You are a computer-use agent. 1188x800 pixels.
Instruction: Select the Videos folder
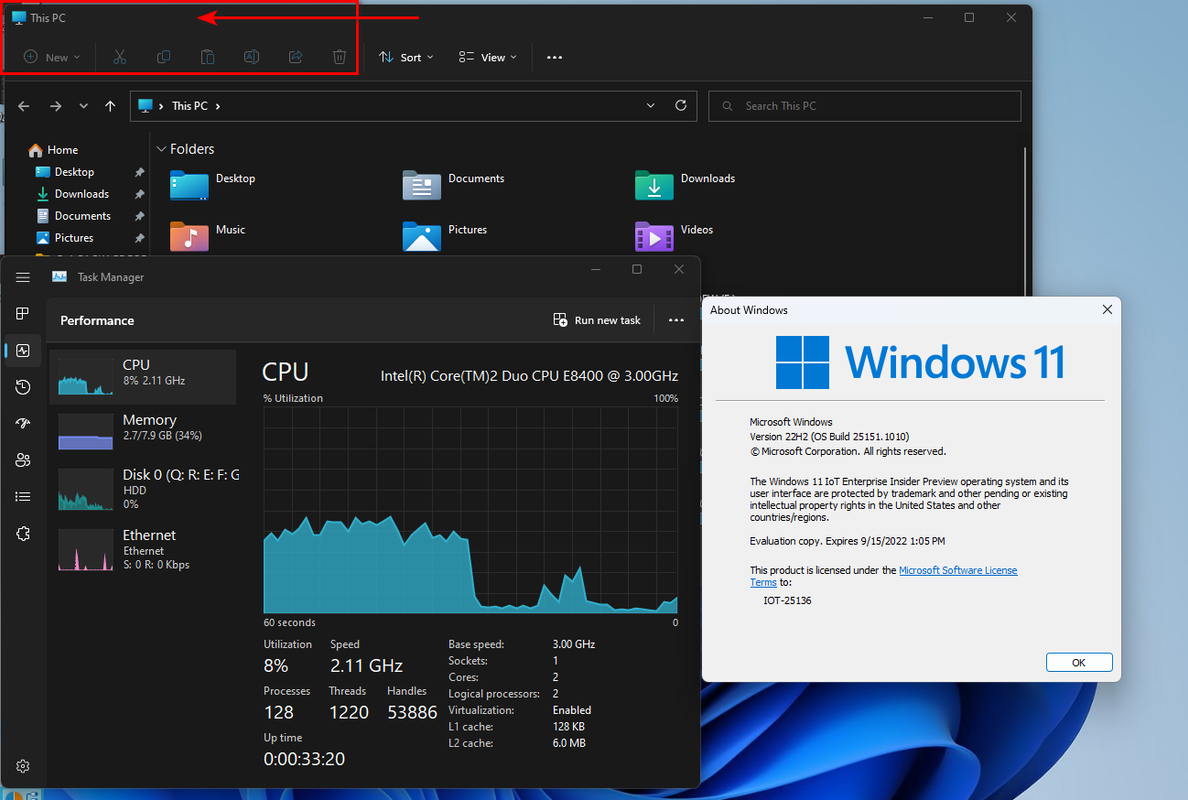pos(674,236)
